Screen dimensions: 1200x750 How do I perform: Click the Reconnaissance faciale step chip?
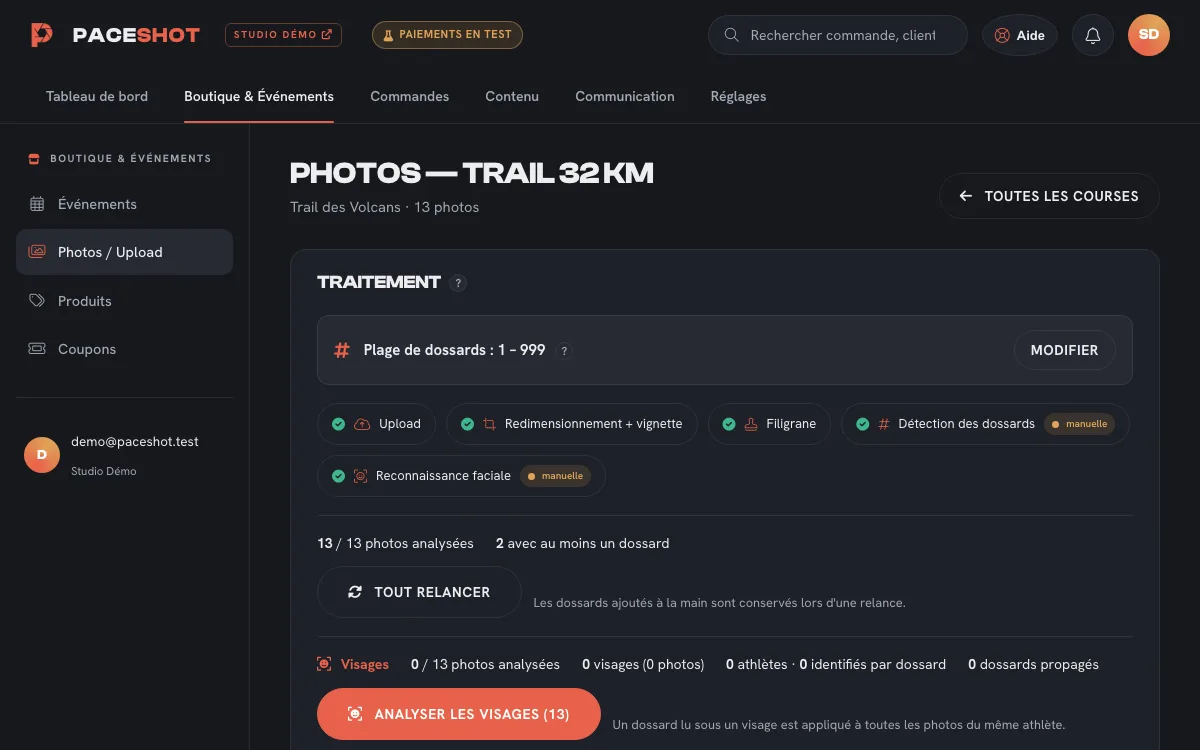[x=462, y=476]
